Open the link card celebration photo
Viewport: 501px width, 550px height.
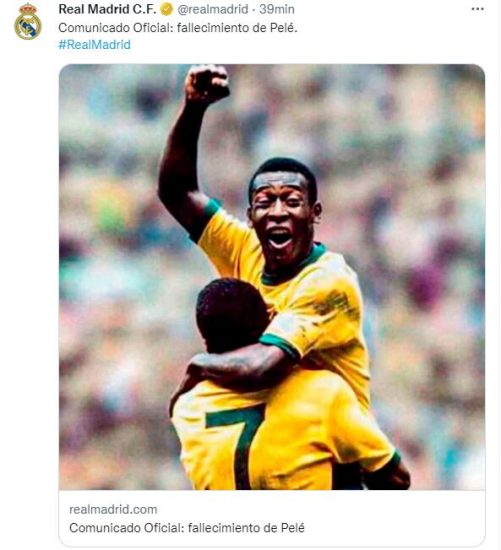[x=272, y=277]
